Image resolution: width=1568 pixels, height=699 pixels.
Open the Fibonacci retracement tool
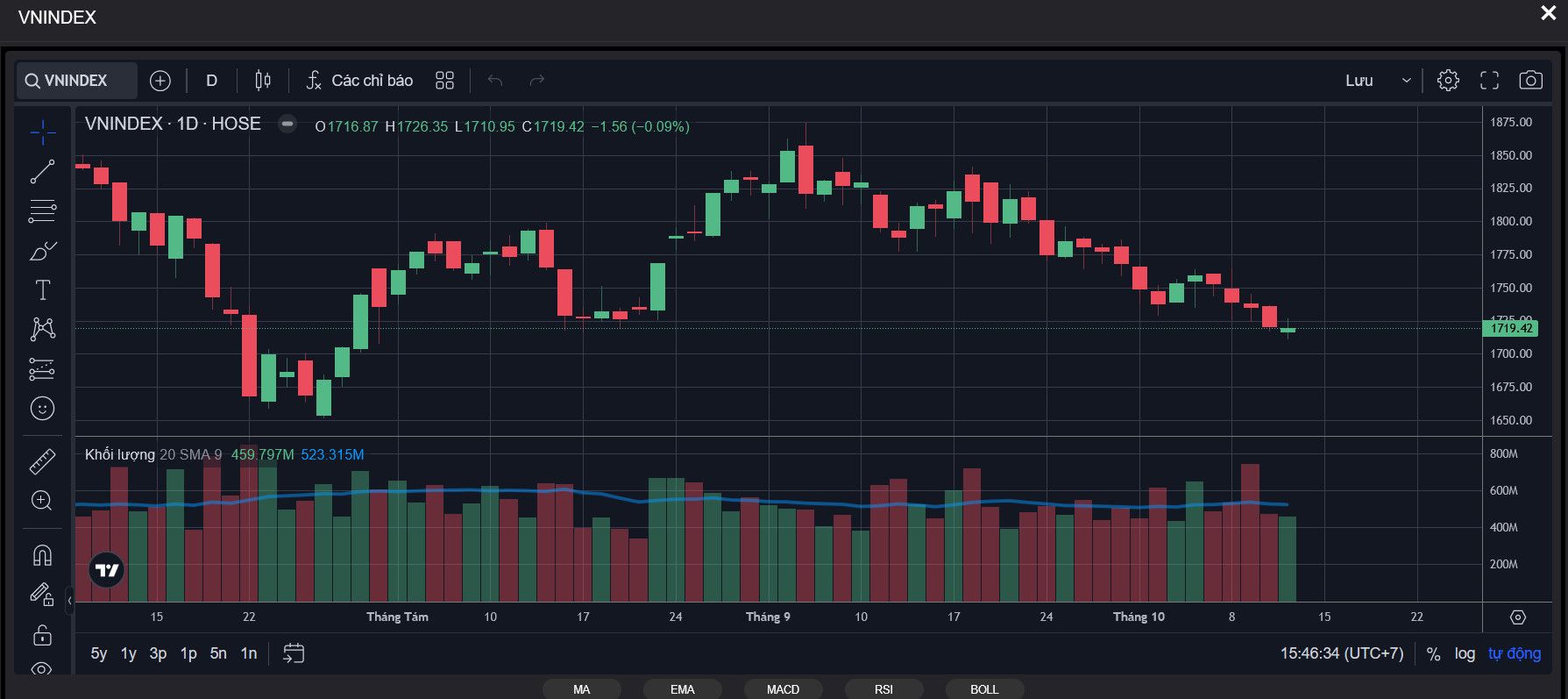pyautogui.click(x=42, y=211)
